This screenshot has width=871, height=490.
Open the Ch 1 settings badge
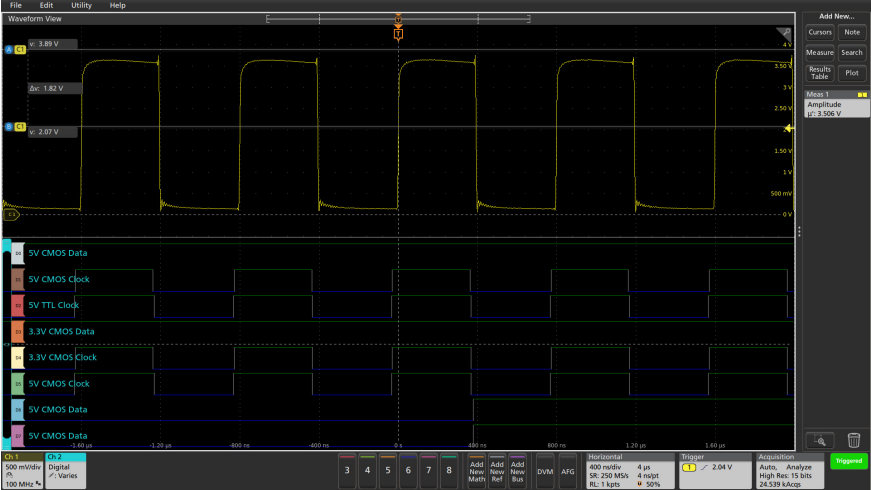[x=21, y=468]
